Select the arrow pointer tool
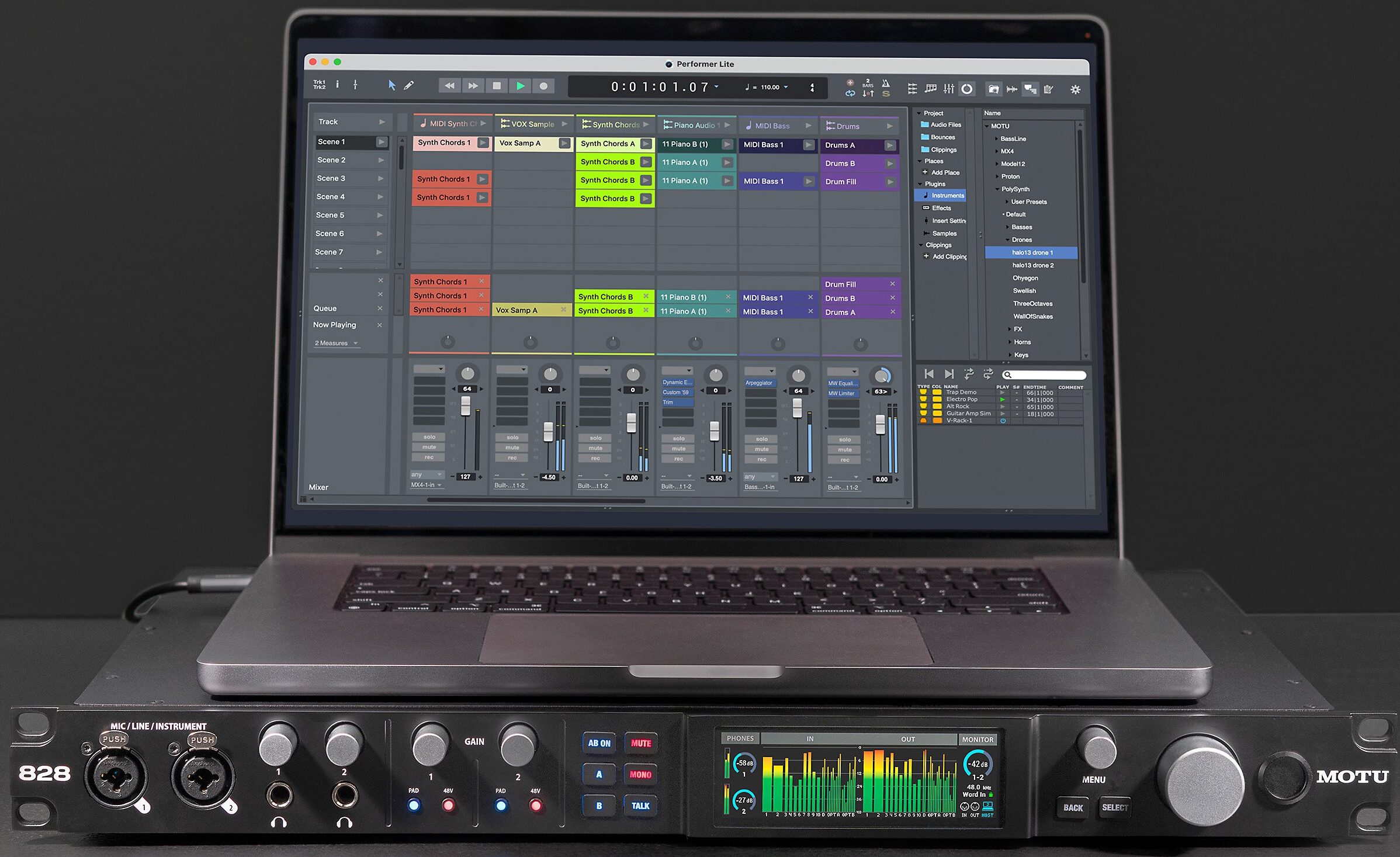Image resolution: width=1400 pixels, height=857 pixels. click(x=391, y=85)
